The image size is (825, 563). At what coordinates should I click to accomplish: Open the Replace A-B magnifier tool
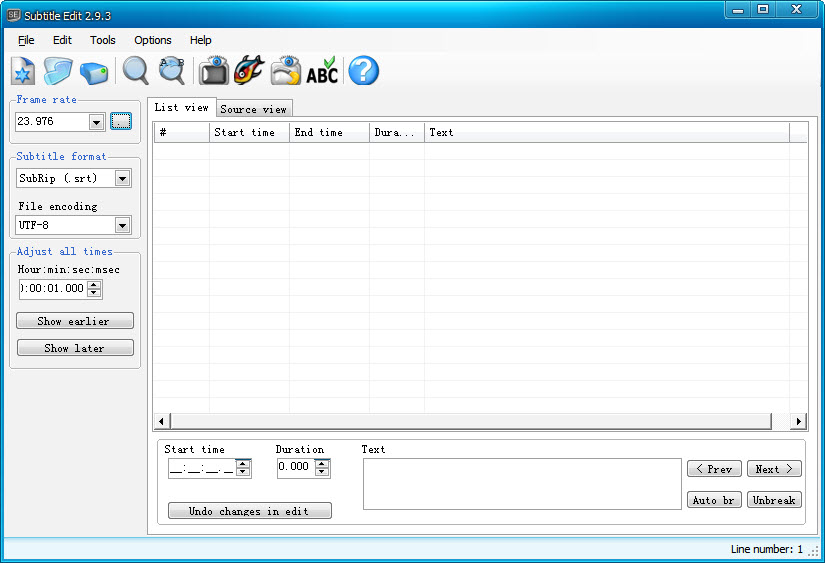pyautogui.click(x=172, y=71)
